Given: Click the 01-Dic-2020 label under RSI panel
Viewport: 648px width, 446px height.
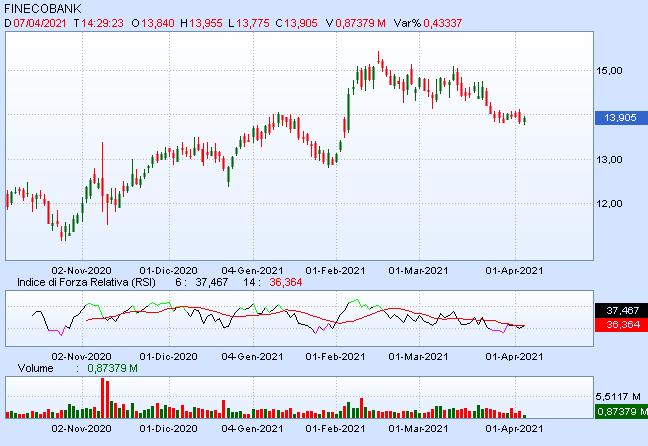Looking at the screenshot, I should click(x=168, y=356).
